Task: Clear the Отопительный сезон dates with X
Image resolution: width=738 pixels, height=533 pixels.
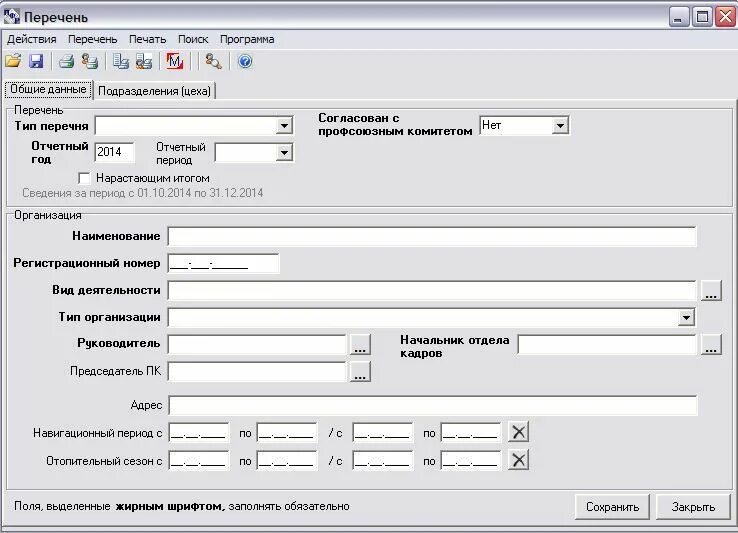Action: [x=518, y=460]
